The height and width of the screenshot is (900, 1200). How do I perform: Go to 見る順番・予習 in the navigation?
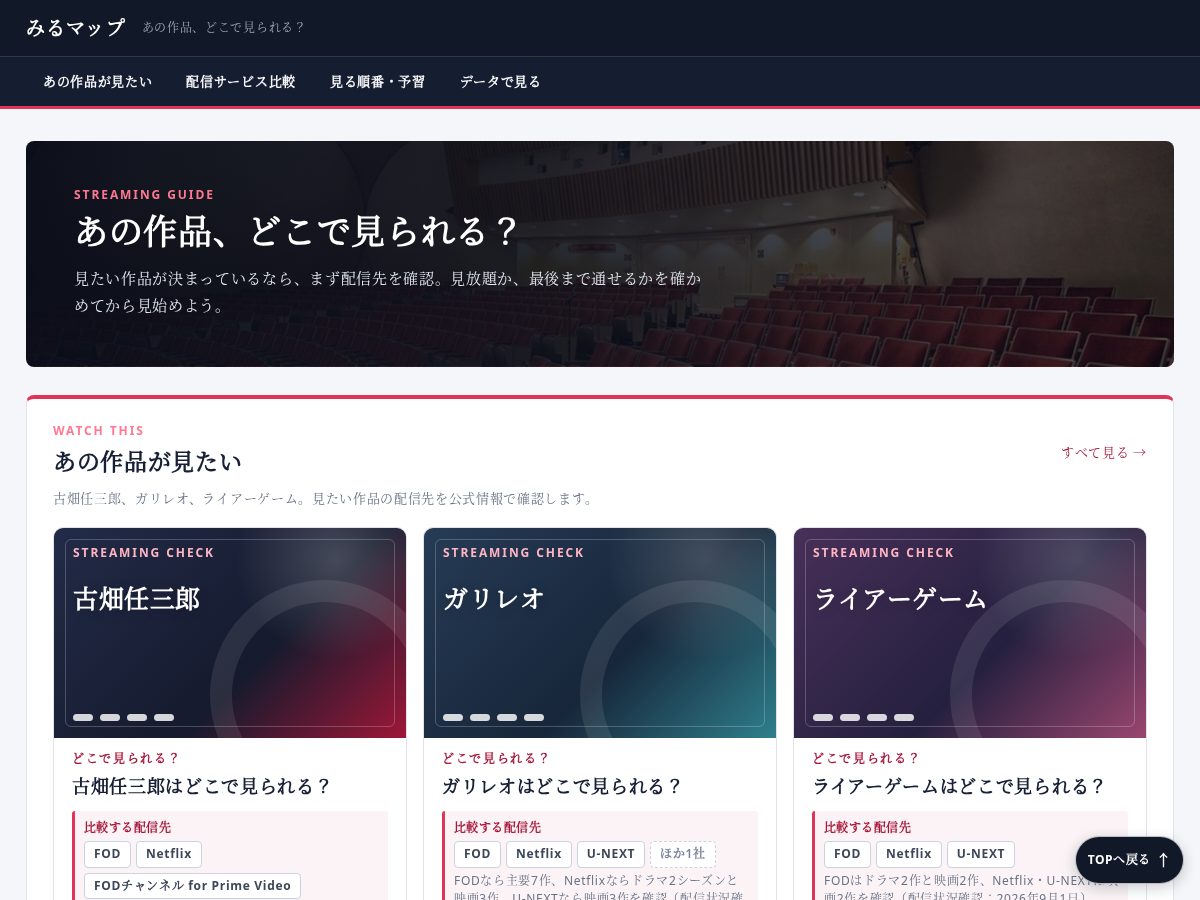[x=377, y=82]
